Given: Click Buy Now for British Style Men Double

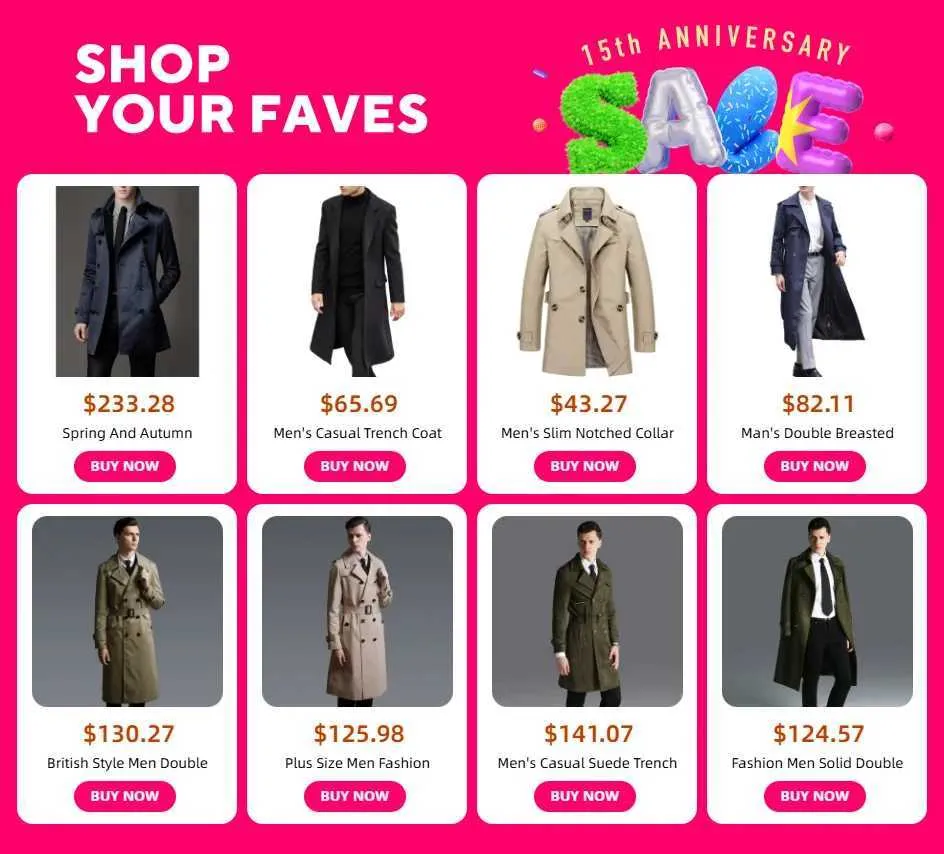Looking at the screenshot, I should coord(125,796).
